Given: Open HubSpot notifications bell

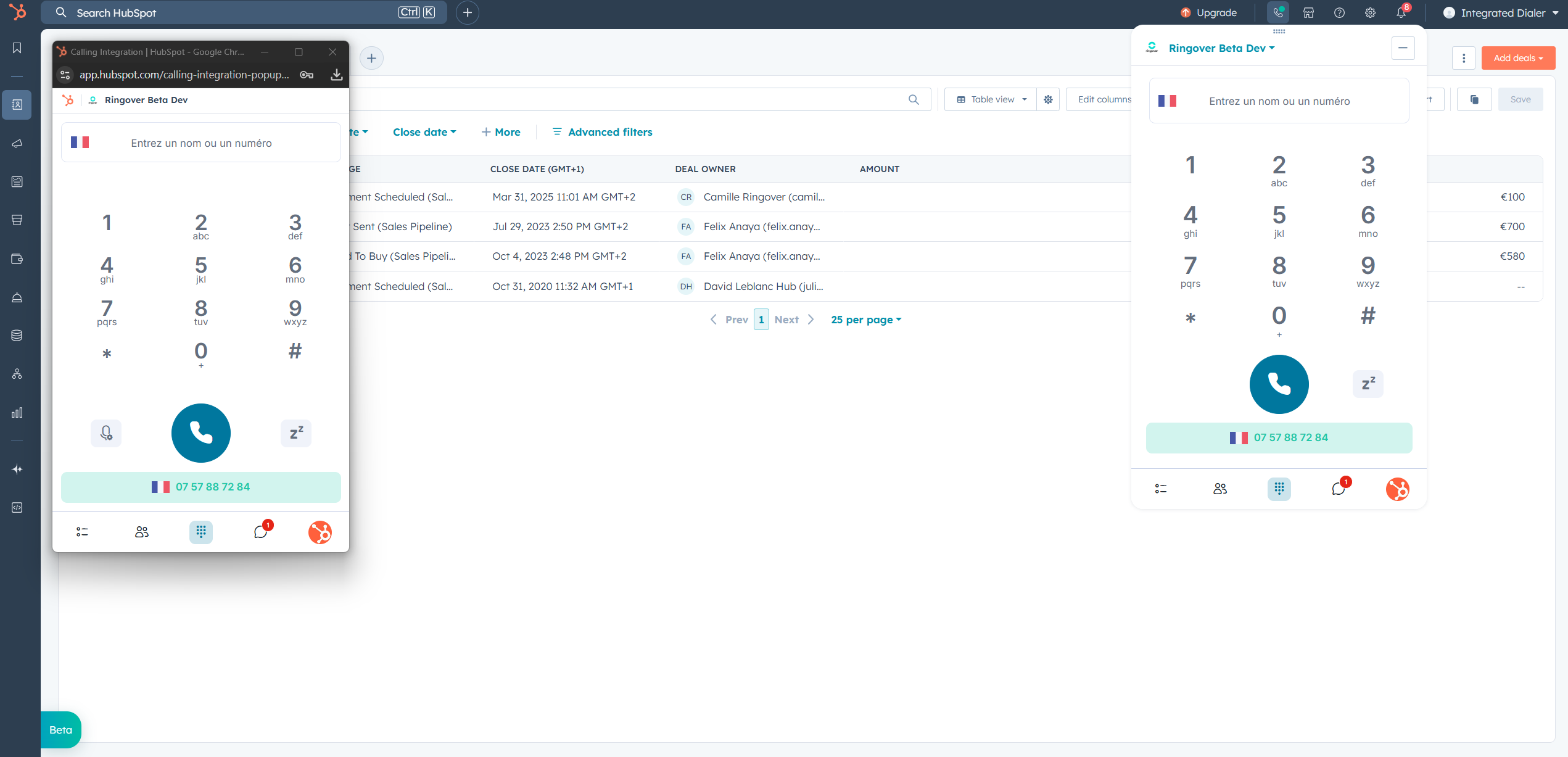Looking at the screenshot, I should (x=1401, y=13).
